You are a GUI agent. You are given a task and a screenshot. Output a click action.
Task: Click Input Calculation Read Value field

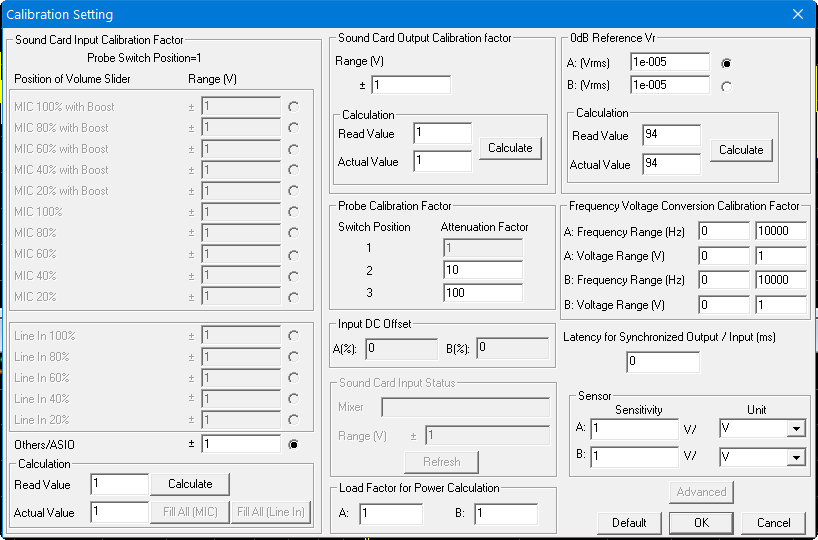[x=119, y=484]
